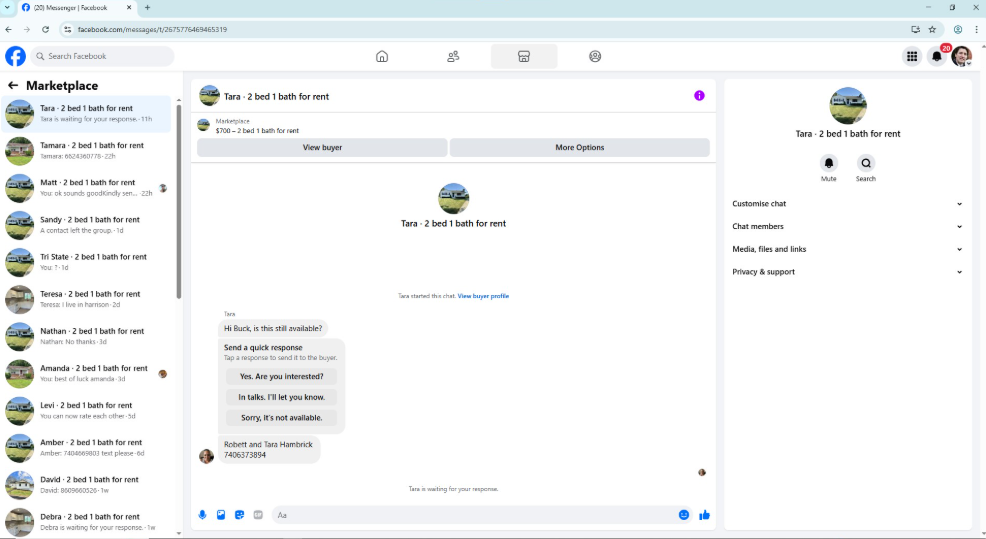The width and height of the screenshot is (986, 539).
Task: Open Nathan 2 bed 1 bath conversation
Action: point(86,336)
